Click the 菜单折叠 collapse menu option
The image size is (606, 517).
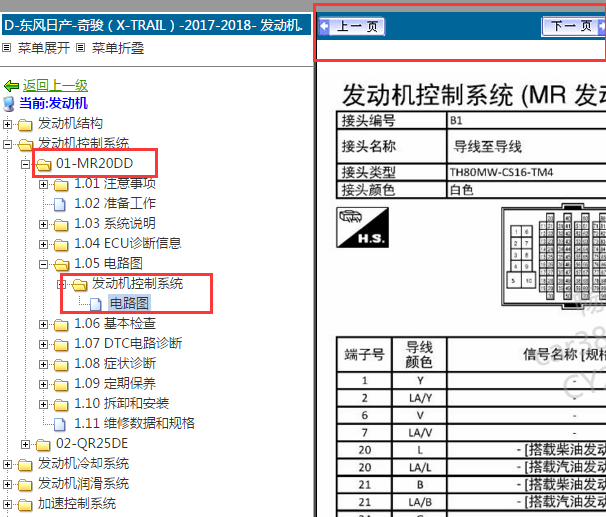[x=118, y=48]
